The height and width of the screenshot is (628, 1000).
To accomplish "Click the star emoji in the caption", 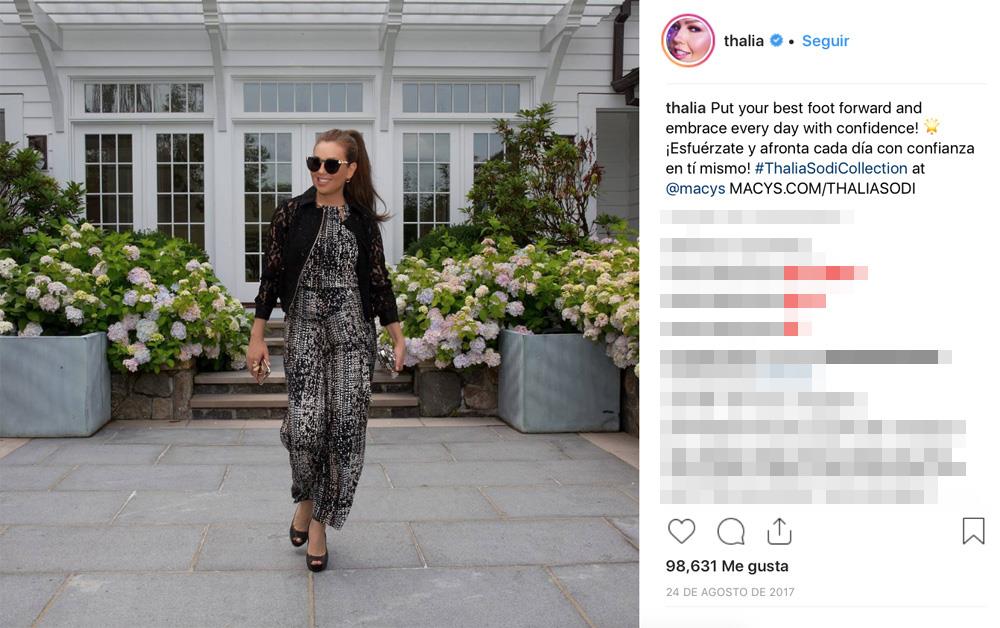I will [932, 127].
